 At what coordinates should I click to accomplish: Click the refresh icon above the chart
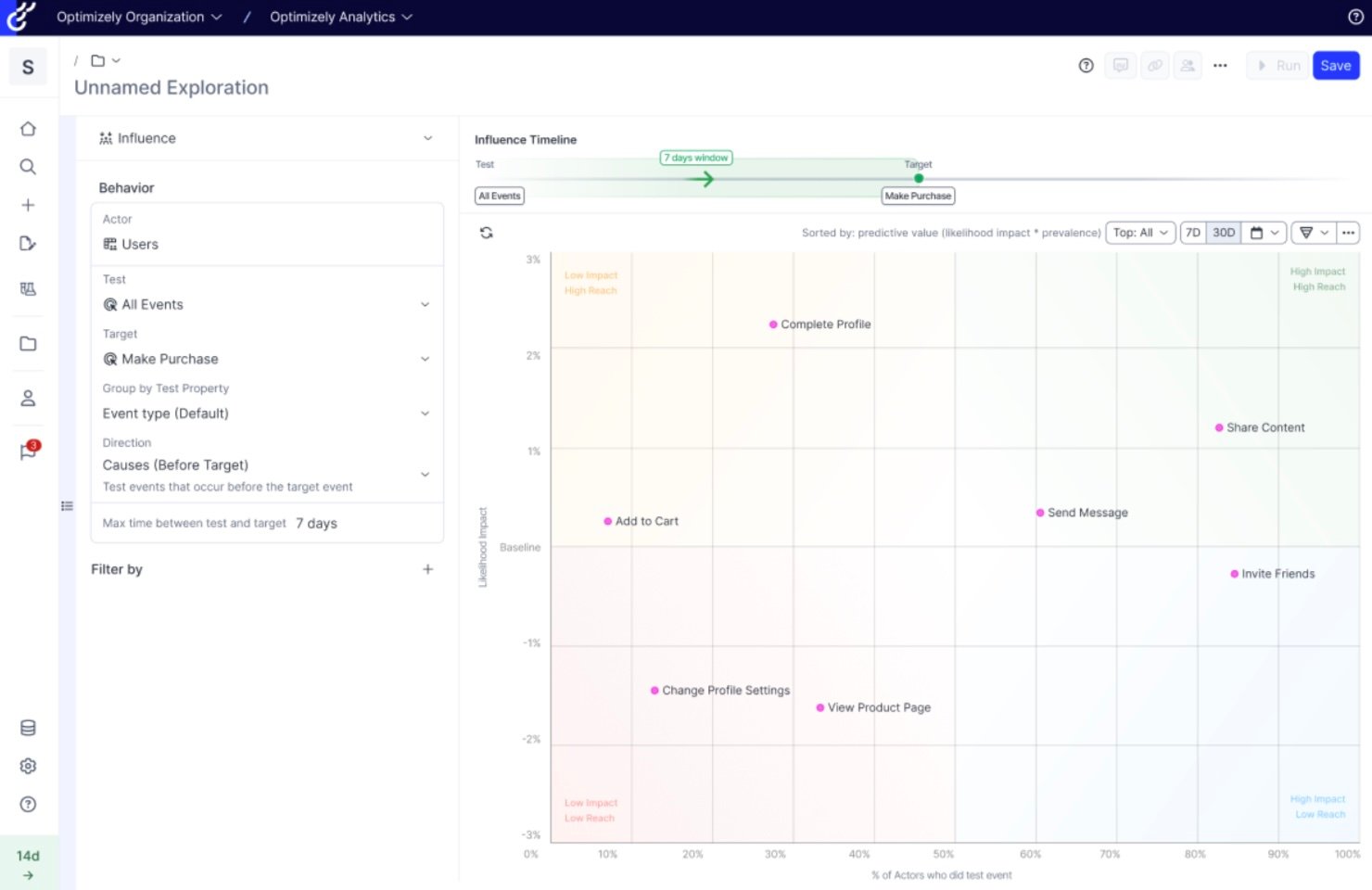(486, 233)
